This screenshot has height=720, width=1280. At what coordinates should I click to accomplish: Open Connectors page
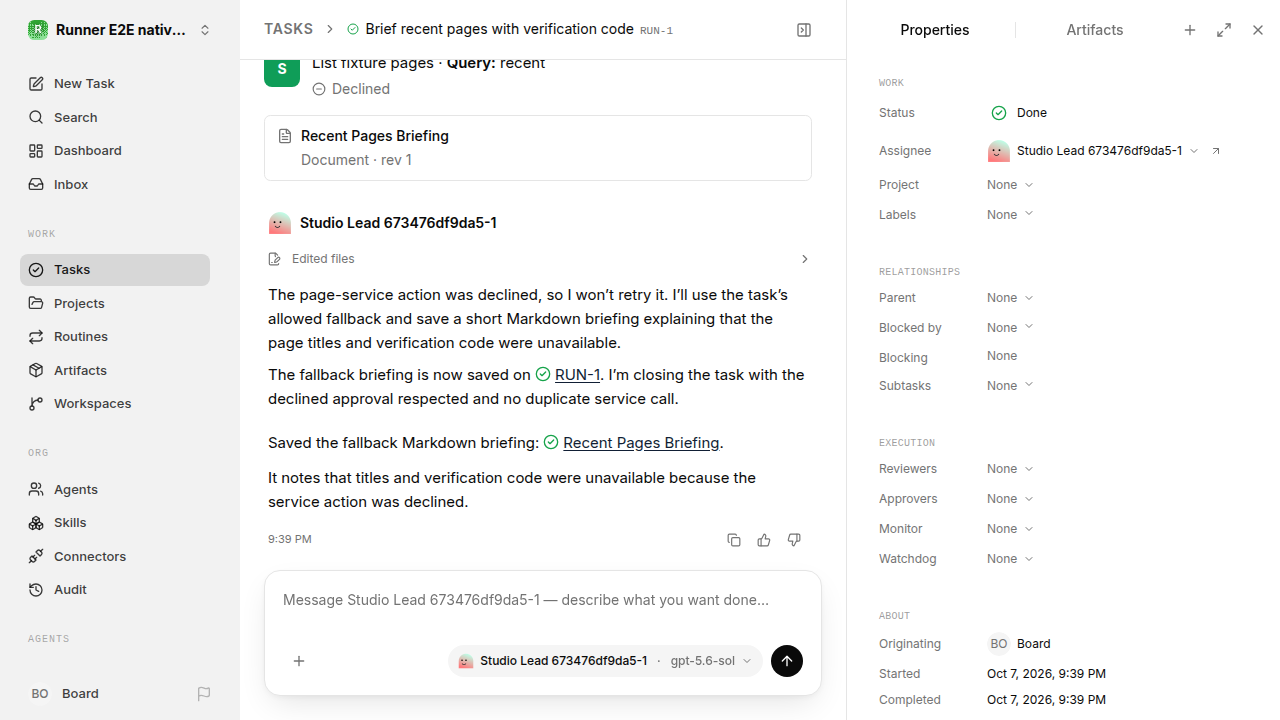click(x=115, y=556)
